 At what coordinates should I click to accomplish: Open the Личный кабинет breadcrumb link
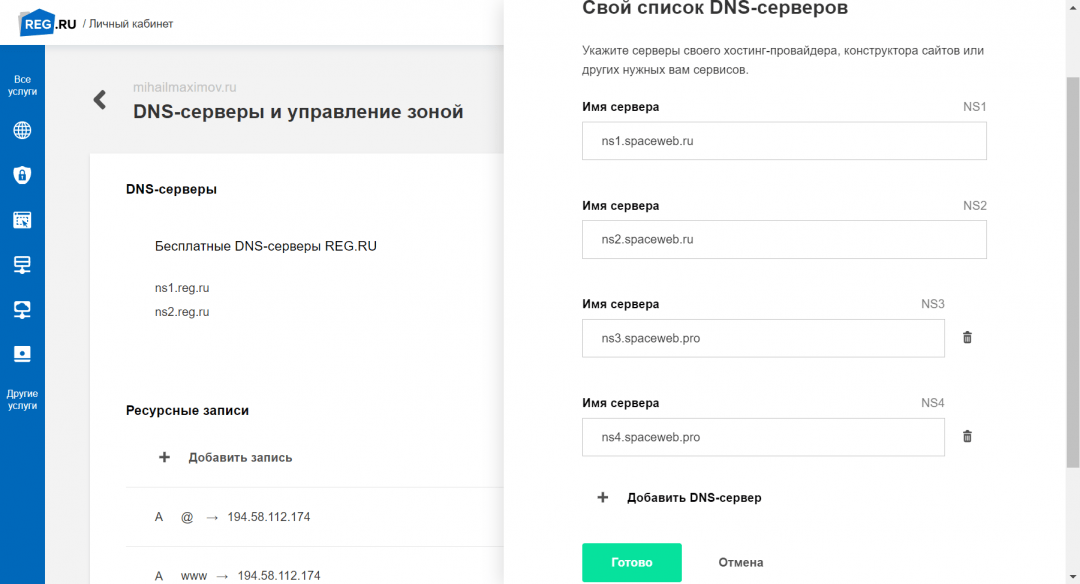click(x=131, y=23)
